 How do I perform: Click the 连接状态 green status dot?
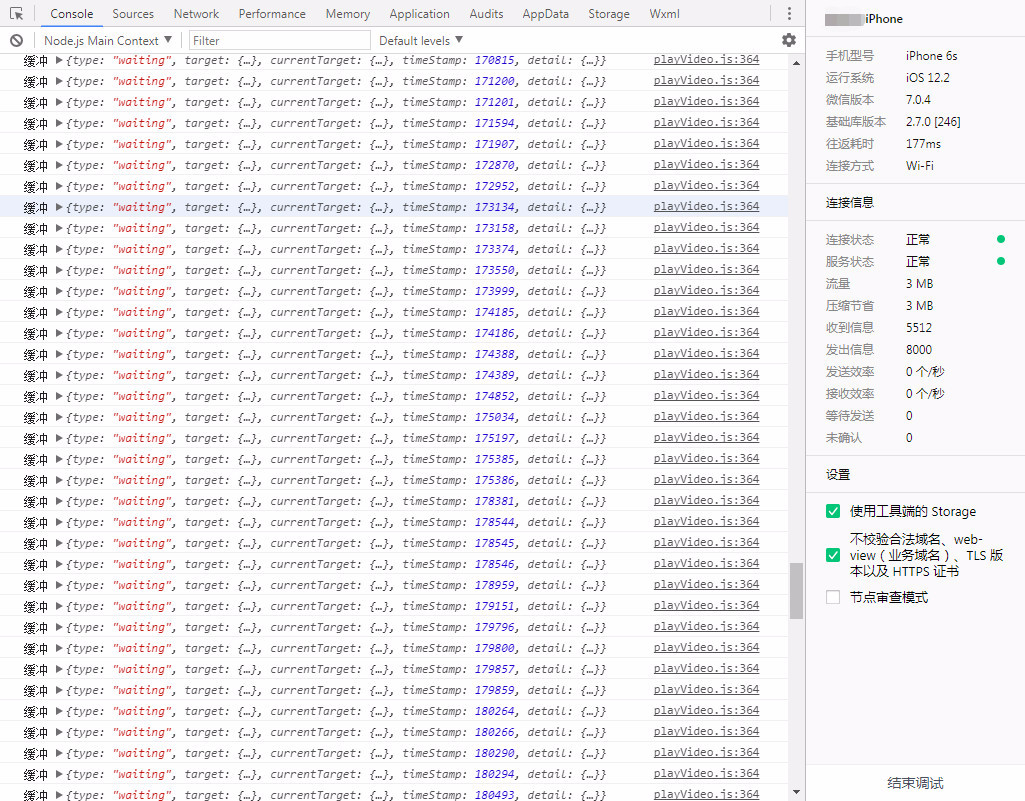click(x=1001, y=239)
